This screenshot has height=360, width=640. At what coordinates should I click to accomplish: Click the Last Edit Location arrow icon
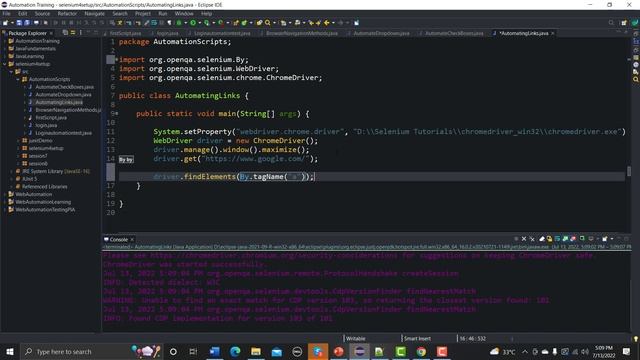click(311, 23)
